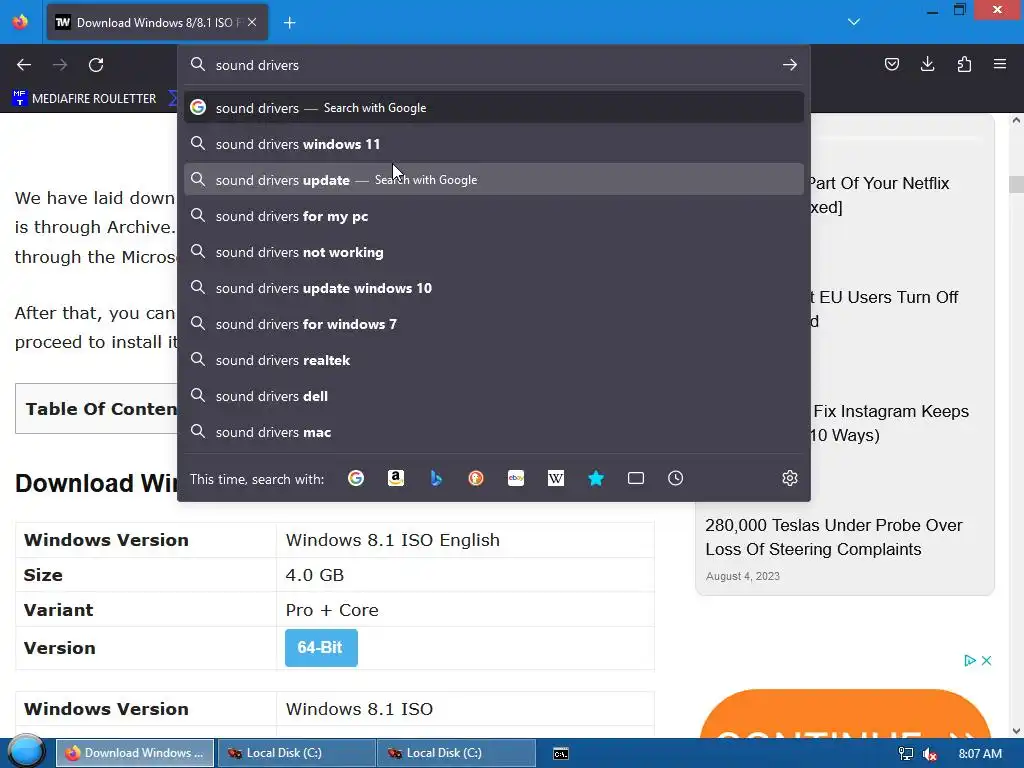Switch to first Local Disk (C:) taskbar window
The width and height of the screenshot is (1024, 768).
(296, 753)
